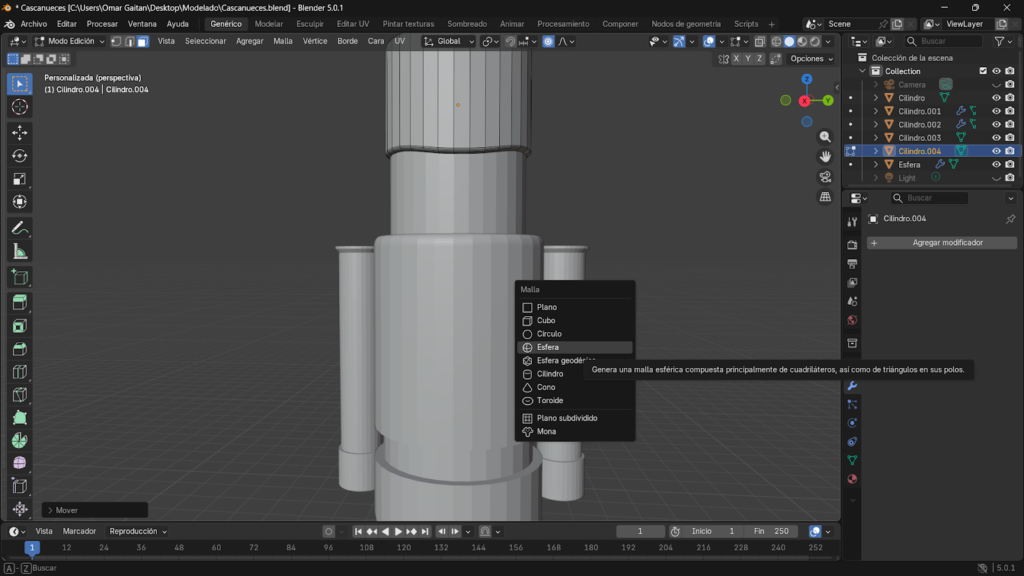Click the pan view hand icon
Screen dimensions: 1024x576
[x=825, y=156]
